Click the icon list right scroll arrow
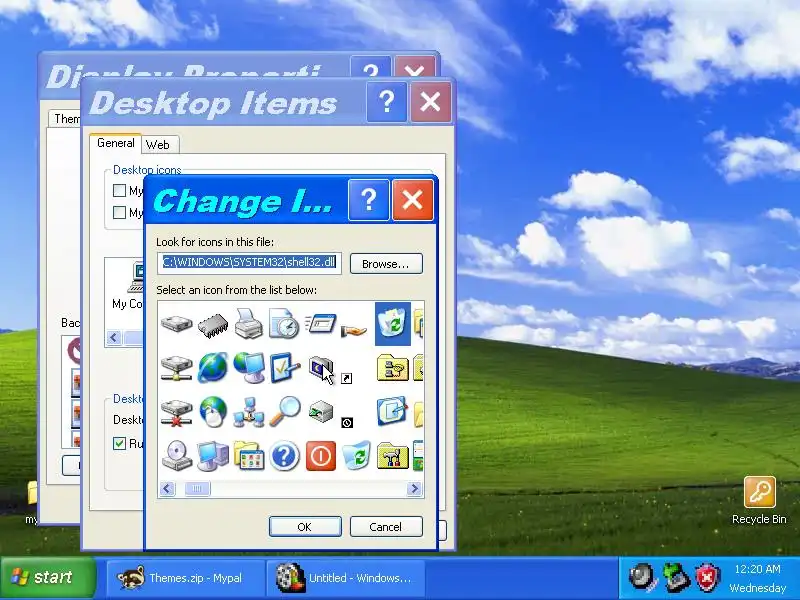 (414, 489)
